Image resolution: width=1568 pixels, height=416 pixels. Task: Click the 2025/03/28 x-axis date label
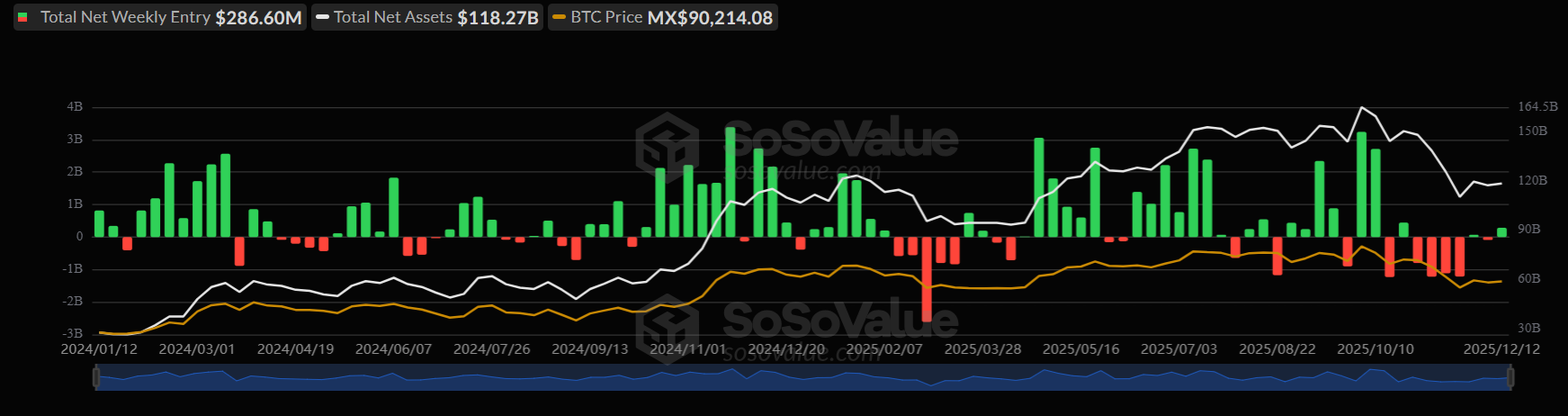(982, 349)
